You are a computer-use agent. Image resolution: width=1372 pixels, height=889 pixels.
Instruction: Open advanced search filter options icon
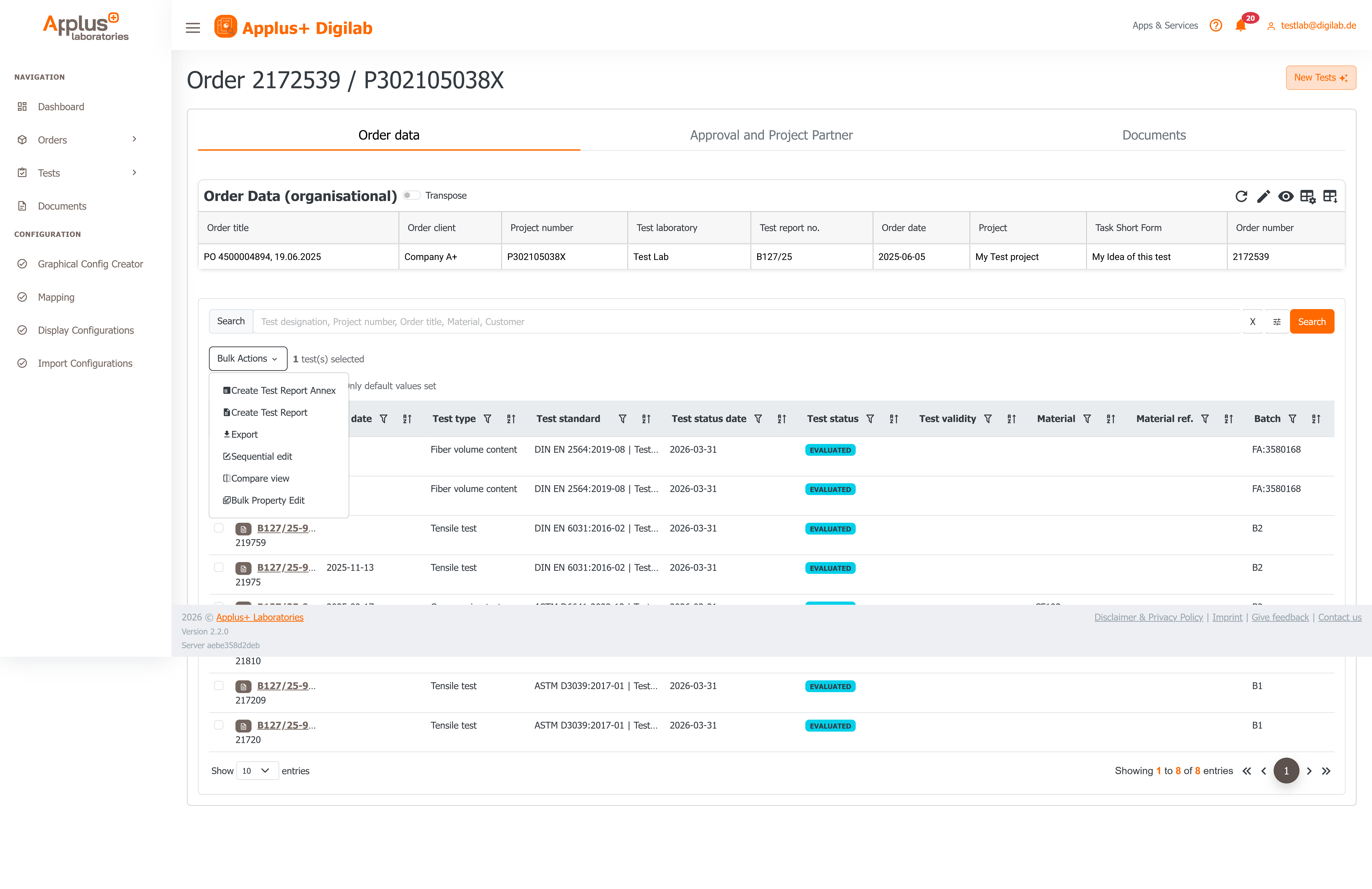point(1277,322)
